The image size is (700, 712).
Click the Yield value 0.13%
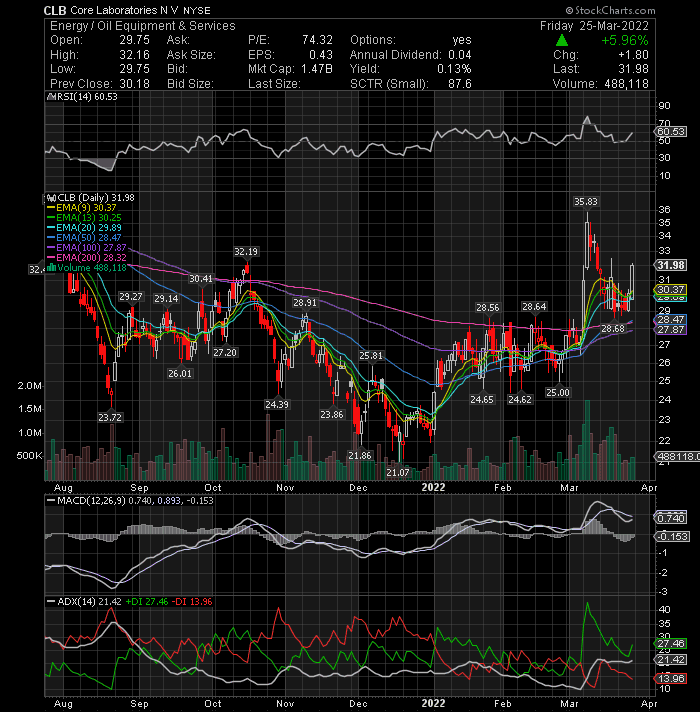pyautogui.click(x=454, y=69)
